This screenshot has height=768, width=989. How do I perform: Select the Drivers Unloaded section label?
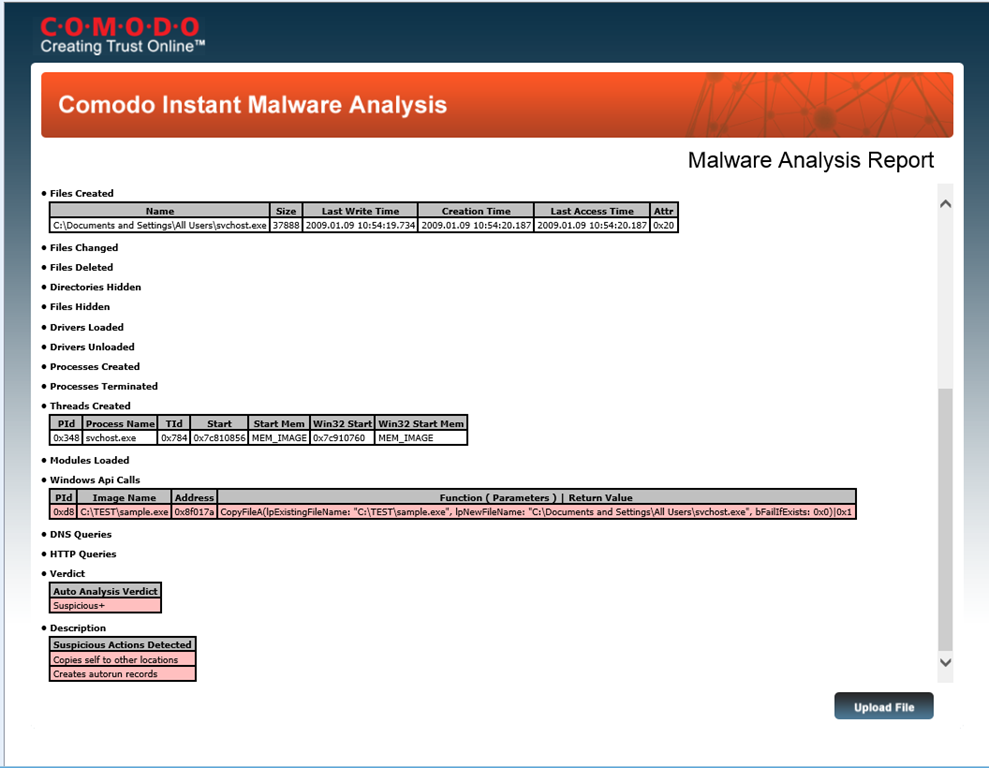[92, 347]
